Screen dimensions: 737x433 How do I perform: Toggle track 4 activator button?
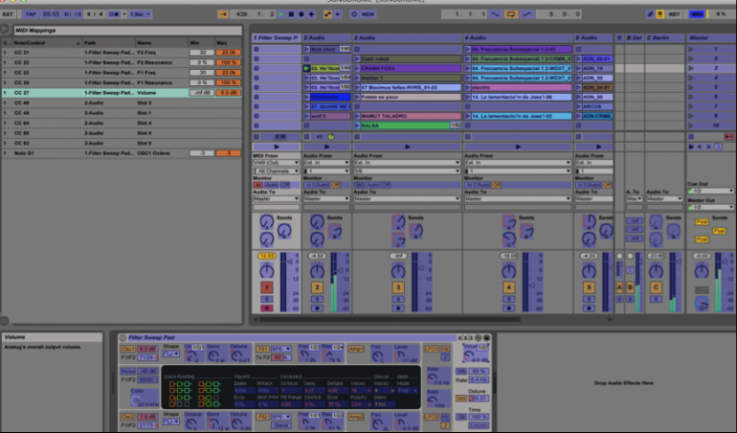(x=509, y=287)
